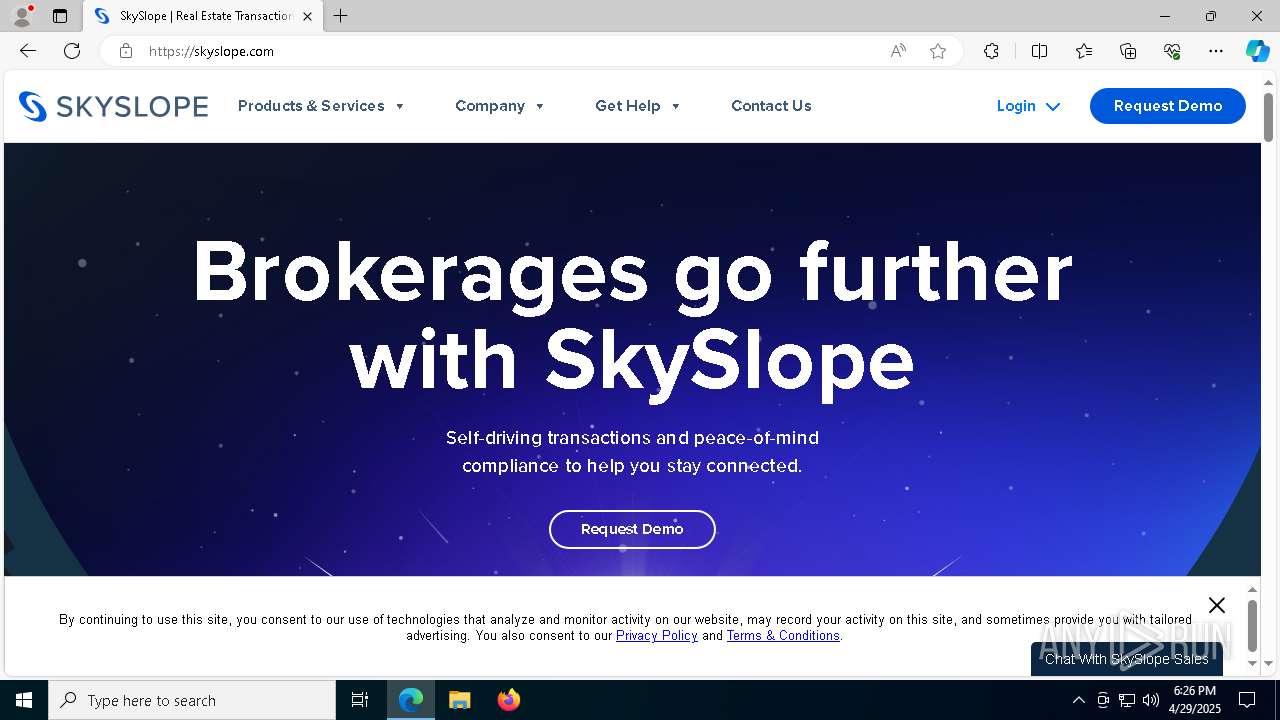Open Edge Settings and more menu
The image size is (1280, 720).
click(1216, 51)
